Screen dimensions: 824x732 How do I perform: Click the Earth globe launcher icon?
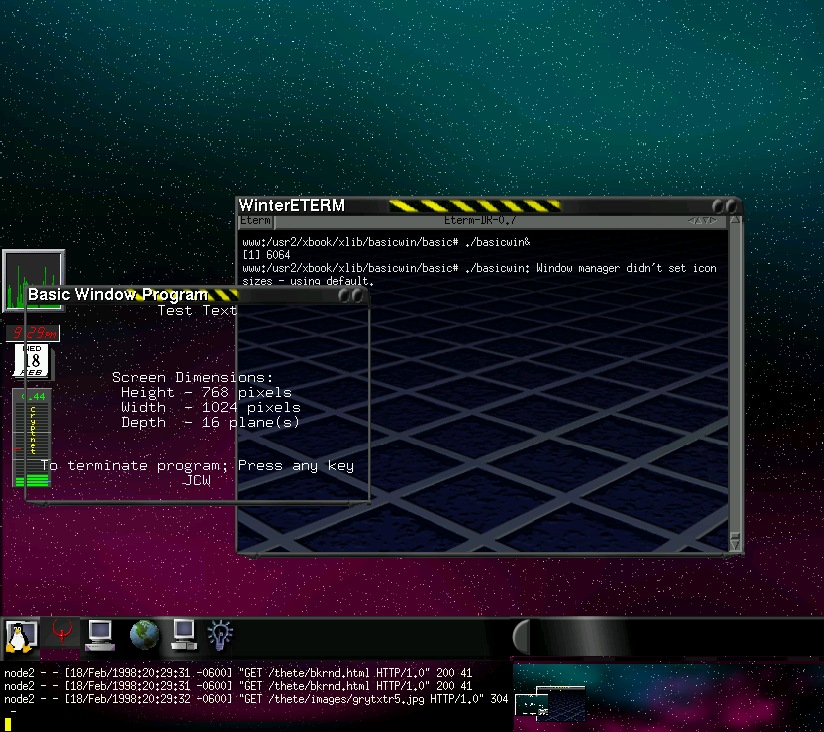point(144,635)
